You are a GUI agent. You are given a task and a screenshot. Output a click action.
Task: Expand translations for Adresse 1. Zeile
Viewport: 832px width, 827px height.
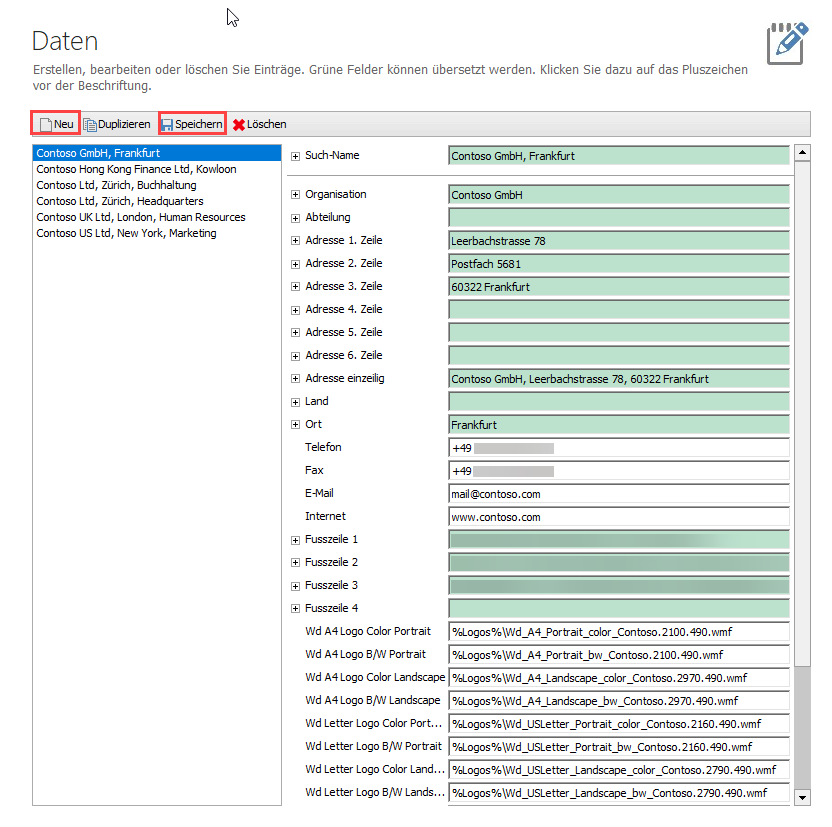(296, 241)
